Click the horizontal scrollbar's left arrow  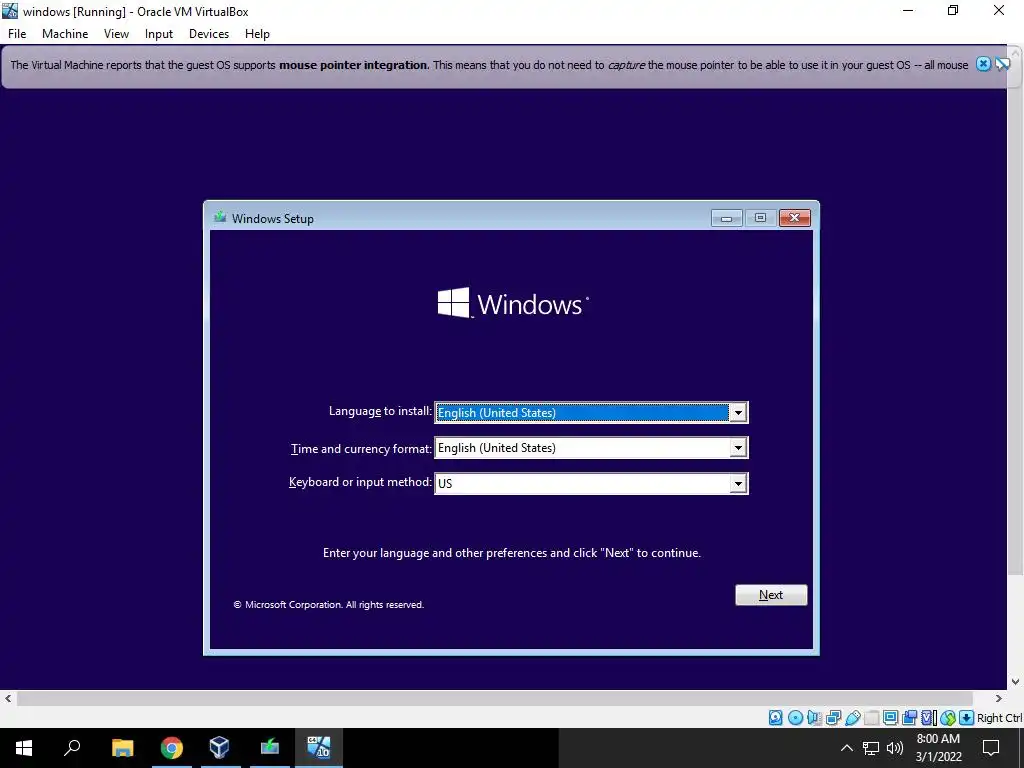tap(8, 698)
